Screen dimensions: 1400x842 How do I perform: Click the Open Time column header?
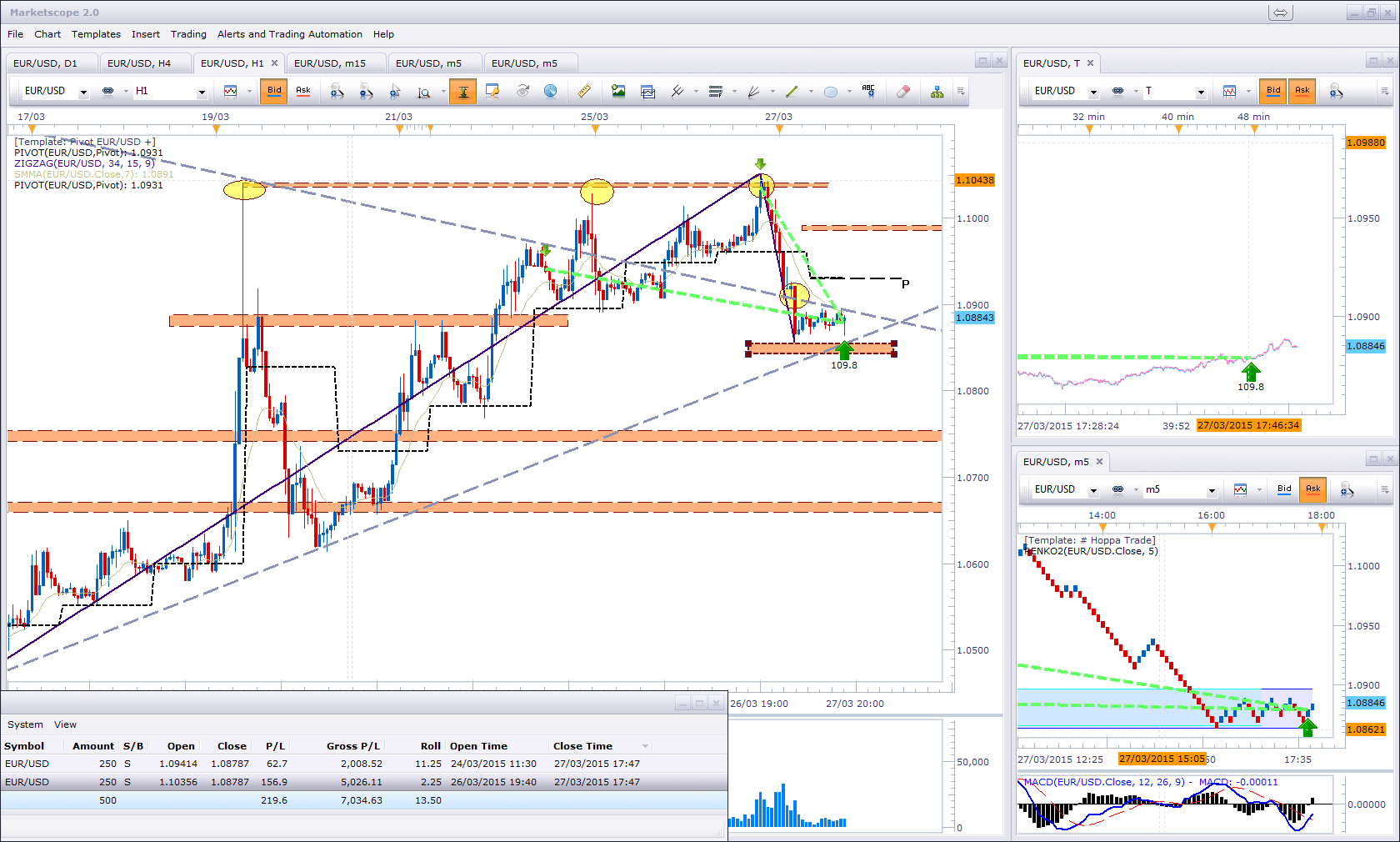[478, 746]
